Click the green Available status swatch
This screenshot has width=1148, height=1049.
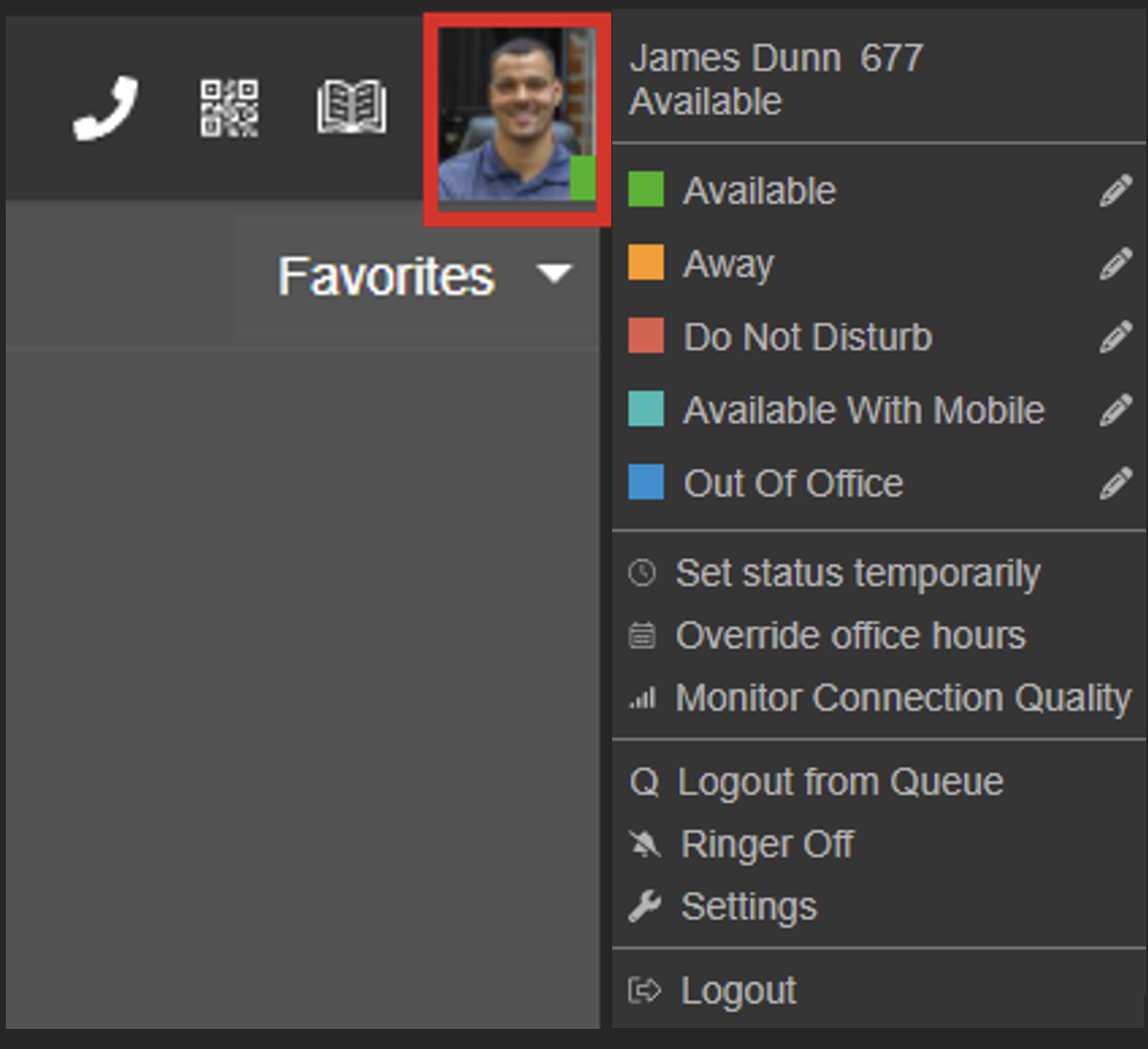click(x=645, y=190)
